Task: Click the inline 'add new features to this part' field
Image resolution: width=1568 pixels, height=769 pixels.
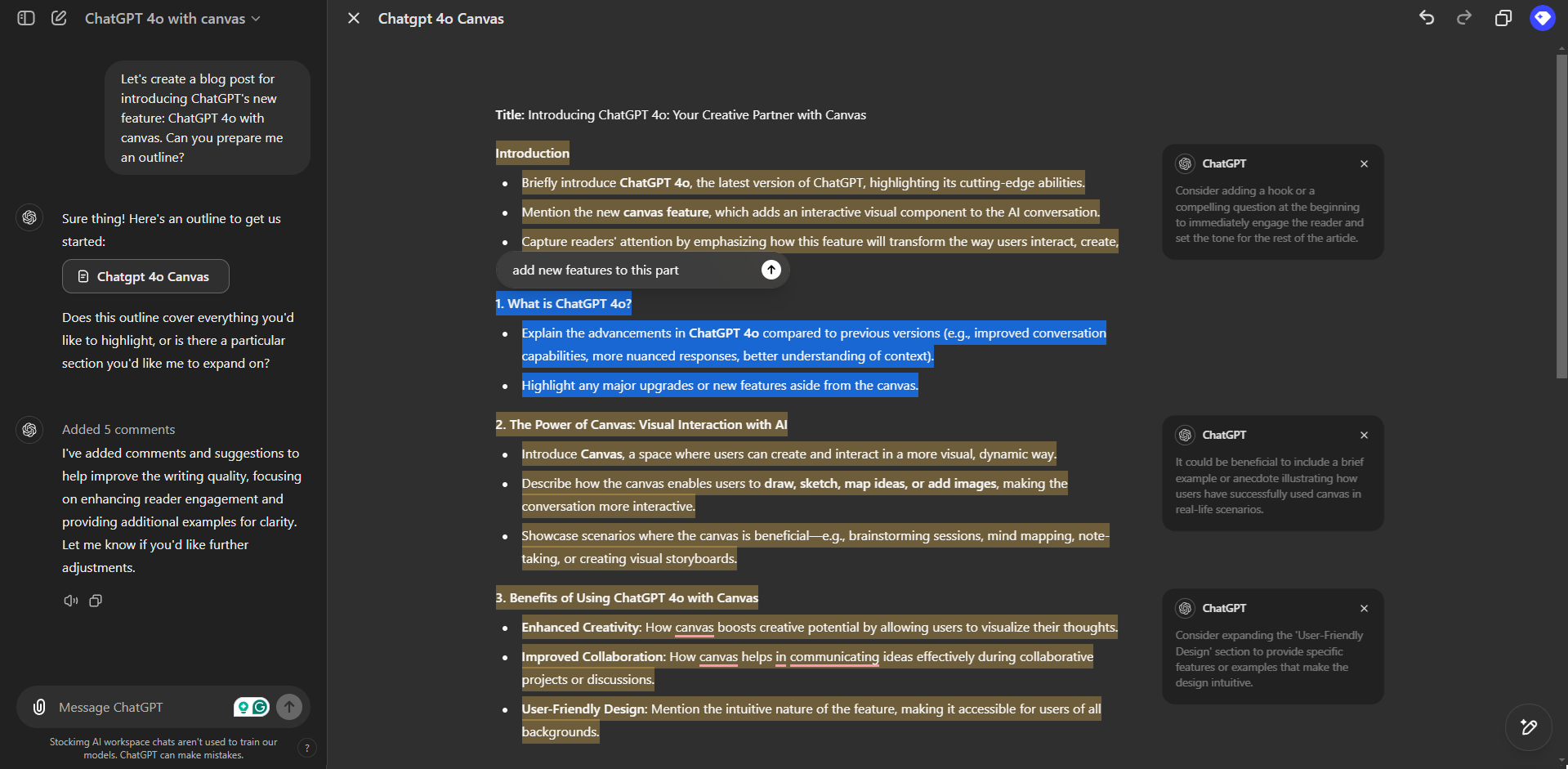Action: [629, 270]
